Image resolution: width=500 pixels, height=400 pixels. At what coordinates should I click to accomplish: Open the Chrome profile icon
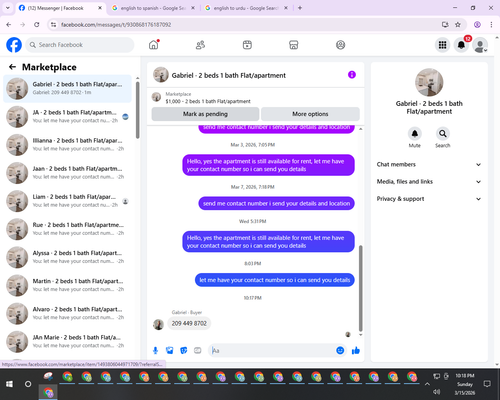pos(477,24)
